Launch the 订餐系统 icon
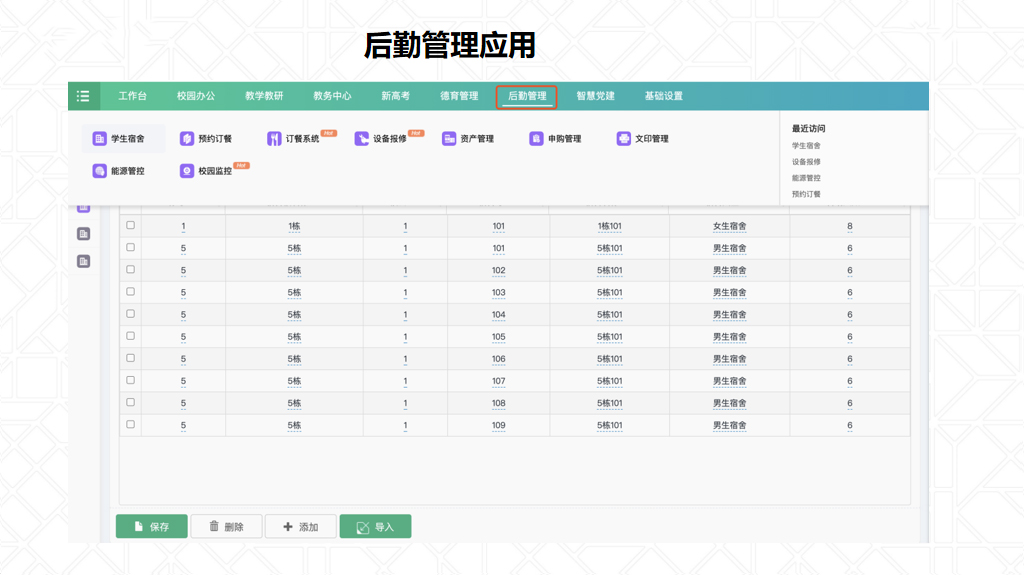This screenshot has width=1024, height=575. pos(274,139)
